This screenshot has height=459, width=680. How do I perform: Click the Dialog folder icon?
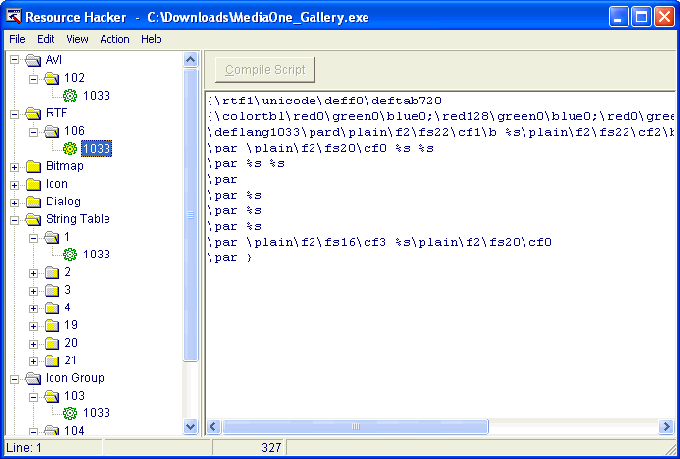33,202
